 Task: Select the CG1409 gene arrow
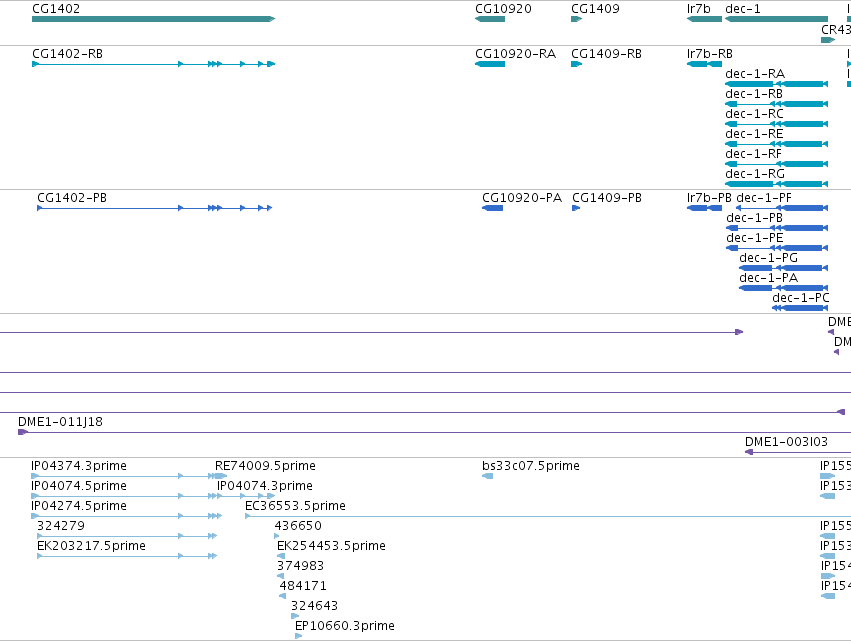[576, 19]
